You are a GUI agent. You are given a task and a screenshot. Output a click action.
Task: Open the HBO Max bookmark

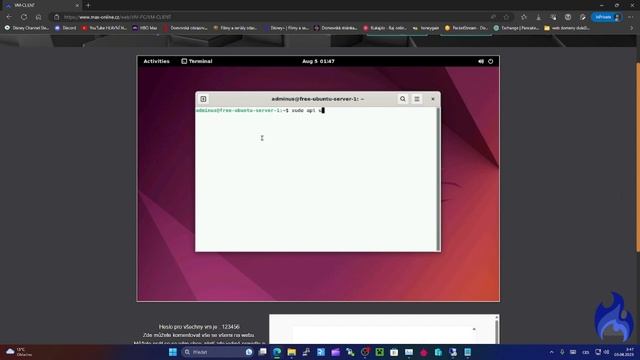145,28
